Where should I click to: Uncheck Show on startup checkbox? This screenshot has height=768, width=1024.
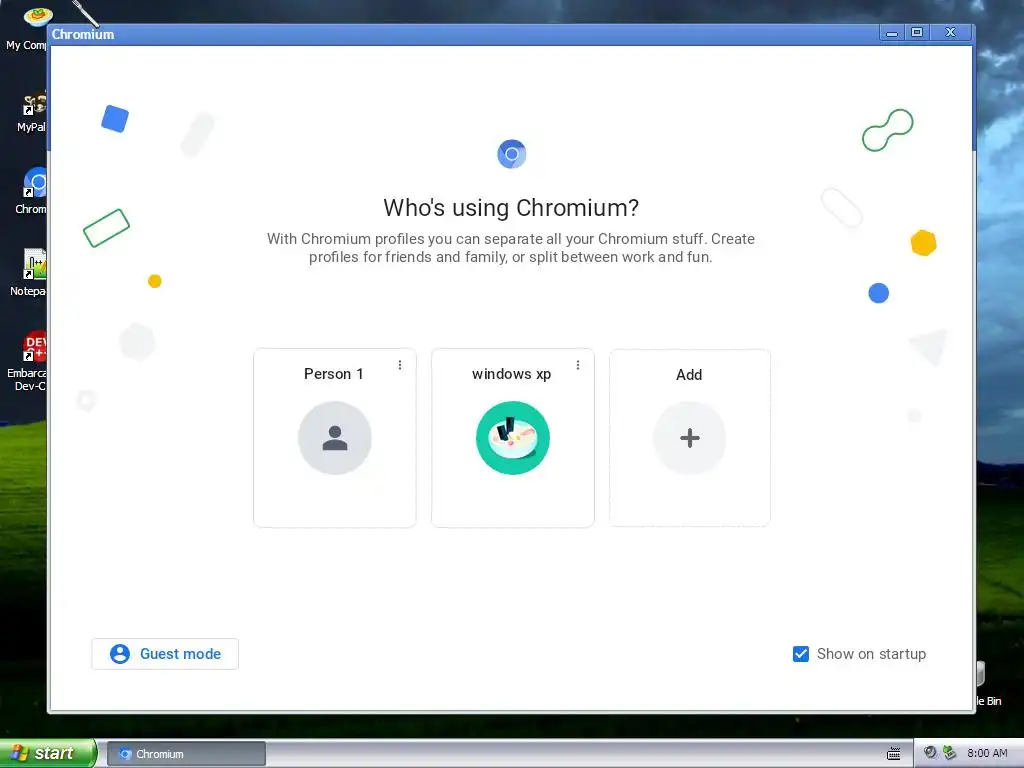click(801, 654)
